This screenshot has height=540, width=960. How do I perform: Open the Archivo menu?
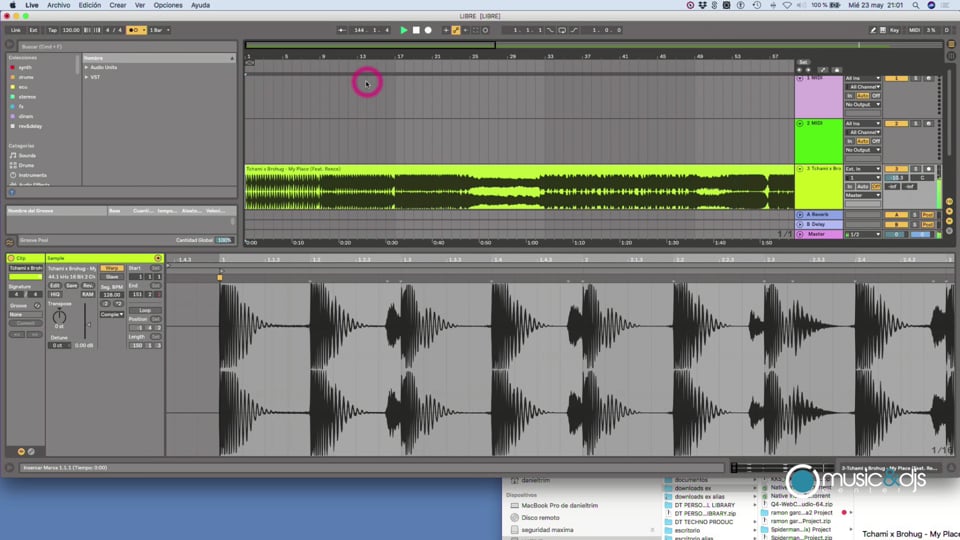(59, 5)
